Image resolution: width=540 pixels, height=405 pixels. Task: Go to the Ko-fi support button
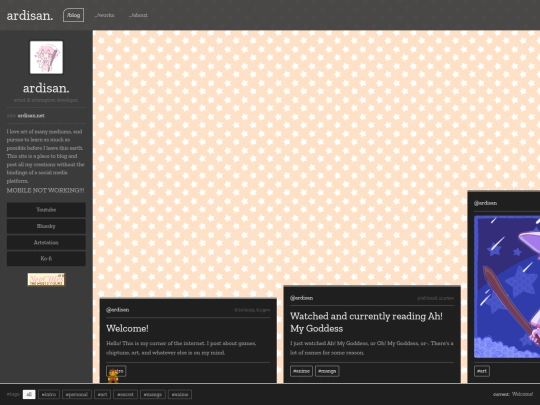click(x=46, y=259)
